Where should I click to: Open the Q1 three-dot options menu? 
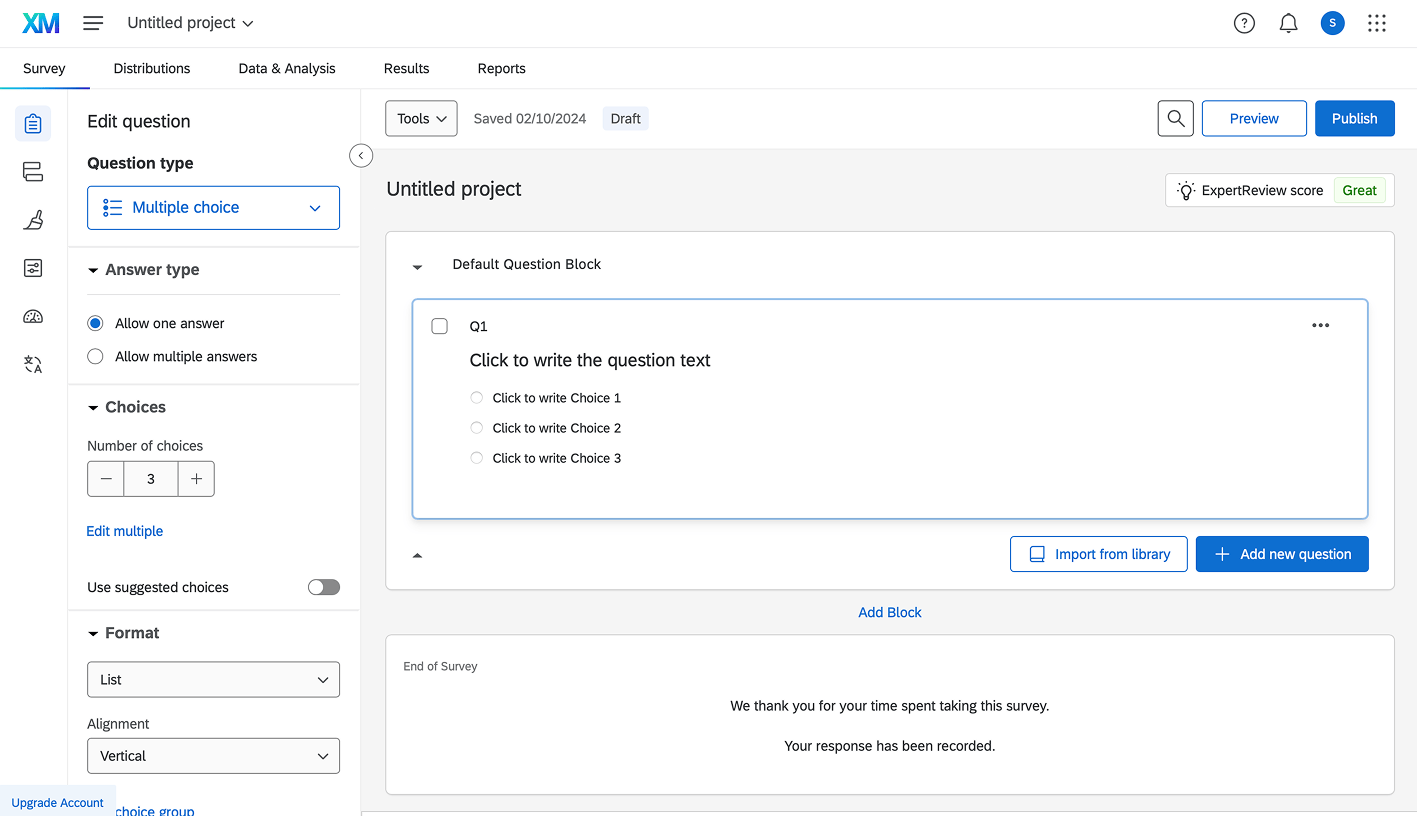pyautogui.click(x=1320, y=325)
